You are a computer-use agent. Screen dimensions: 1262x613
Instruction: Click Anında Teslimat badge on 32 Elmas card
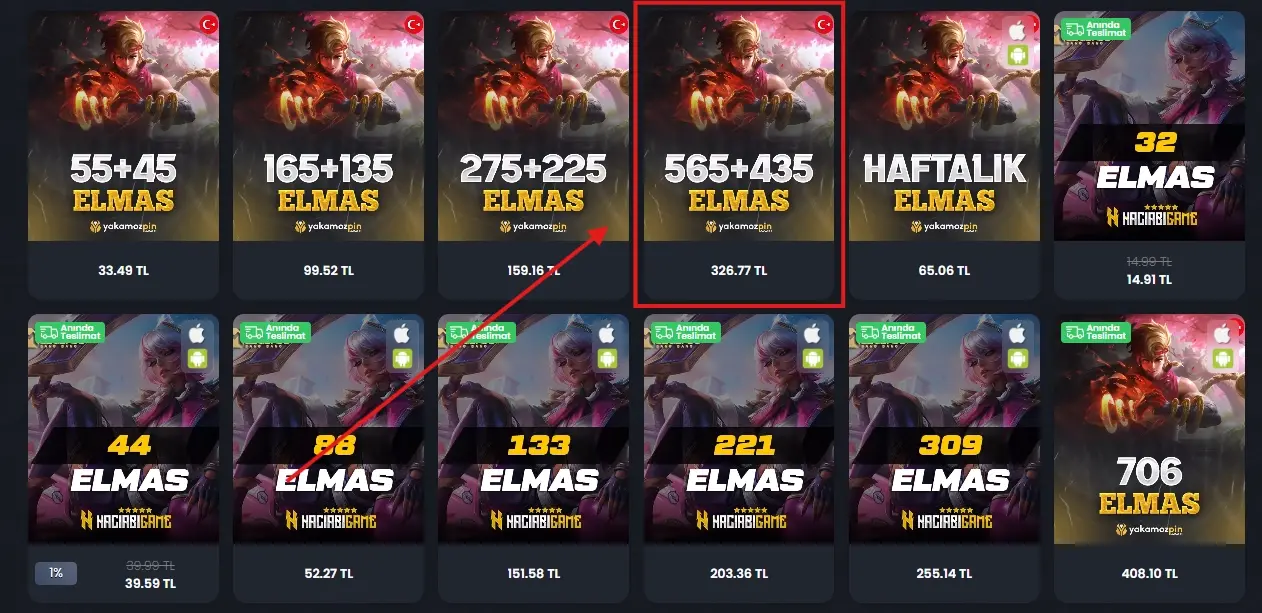pyautogui.click(x=1095, y=32)
